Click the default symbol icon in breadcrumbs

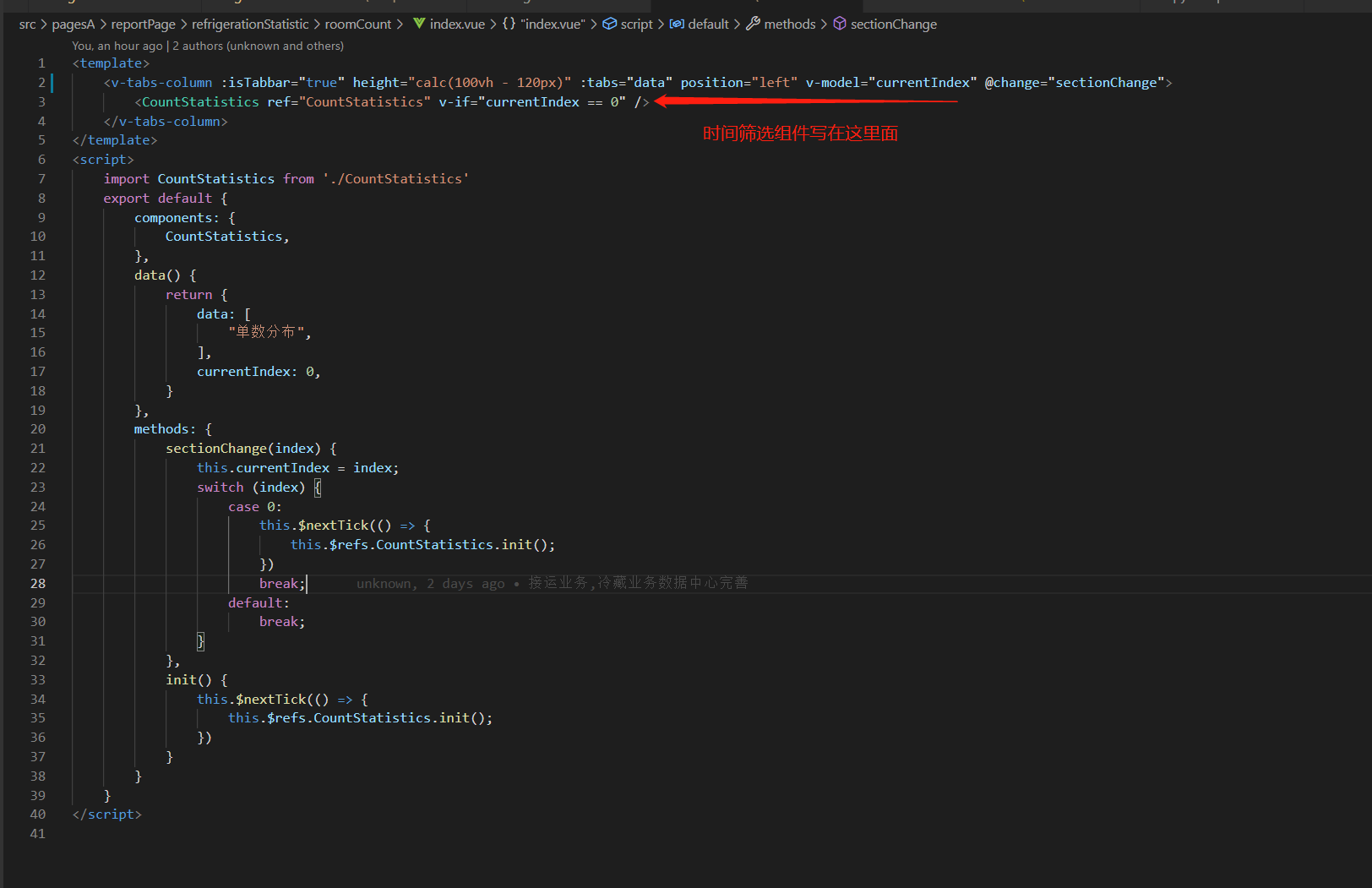(677, 24)
